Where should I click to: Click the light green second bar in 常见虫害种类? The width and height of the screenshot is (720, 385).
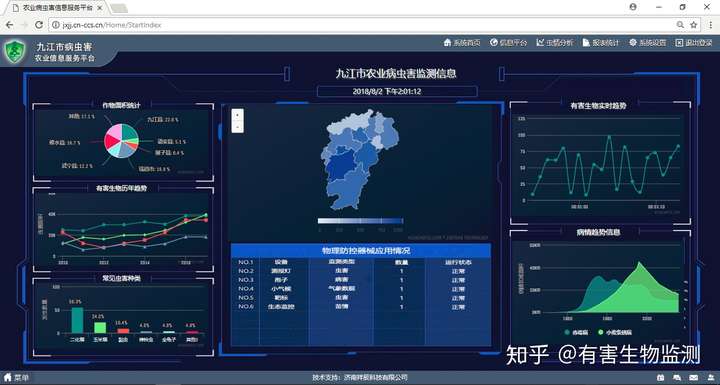[100, 328]
